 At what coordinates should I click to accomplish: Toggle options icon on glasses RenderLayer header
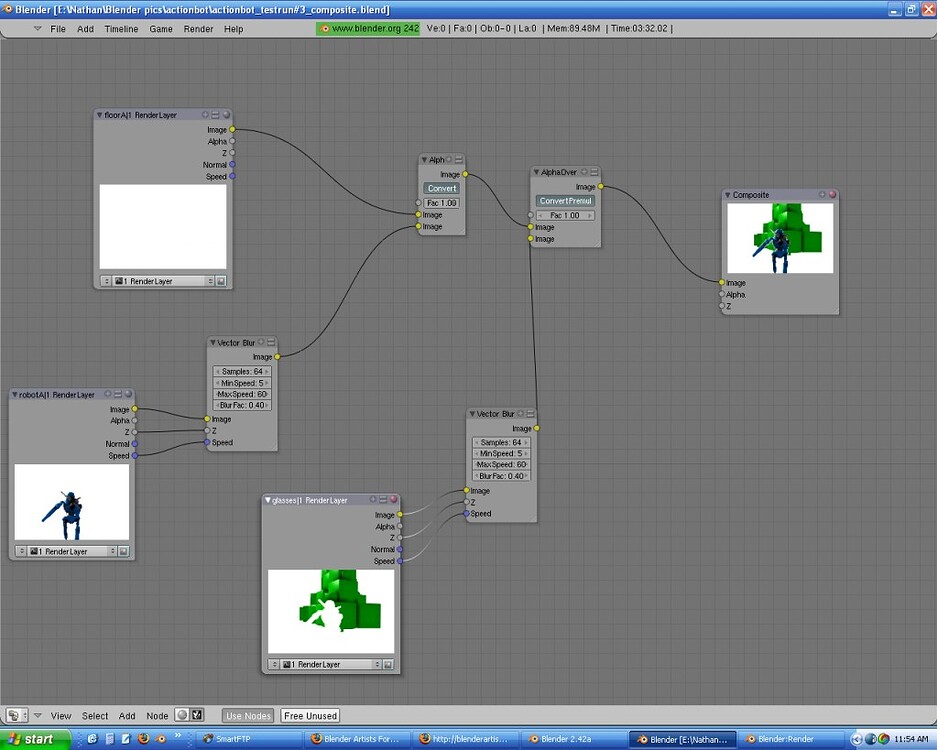click(x=383, y=499)
